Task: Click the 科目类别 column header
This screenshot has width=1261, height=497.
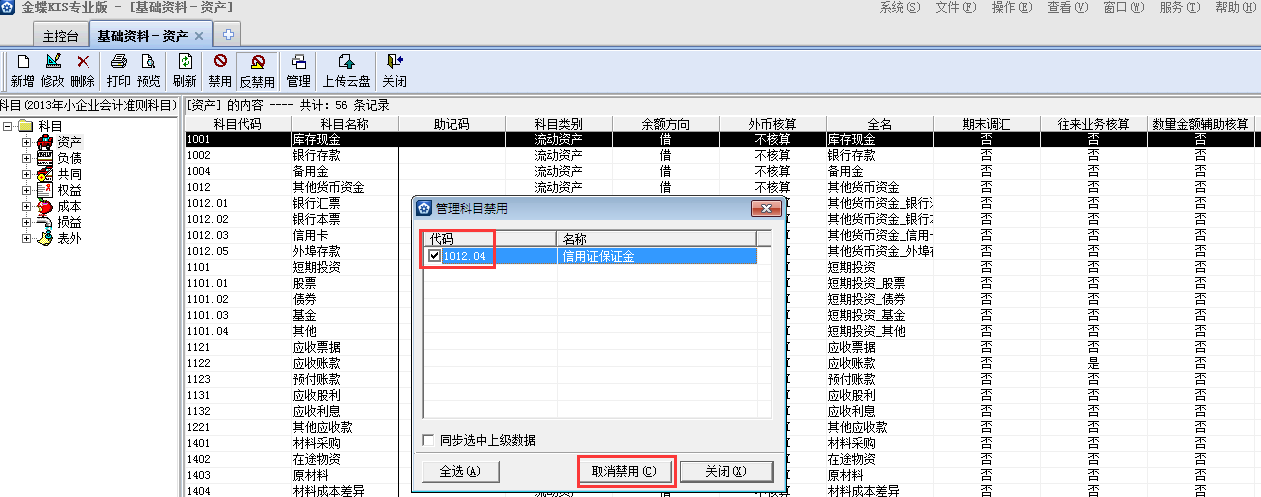Action: 558,124
